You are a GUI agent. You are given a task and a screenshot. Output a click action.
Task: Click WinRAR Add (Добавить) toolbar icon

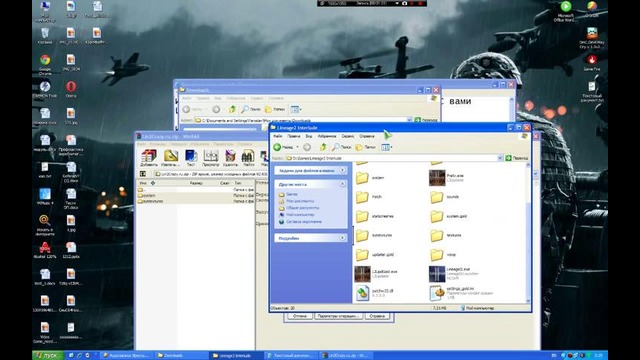click(149, 158)
